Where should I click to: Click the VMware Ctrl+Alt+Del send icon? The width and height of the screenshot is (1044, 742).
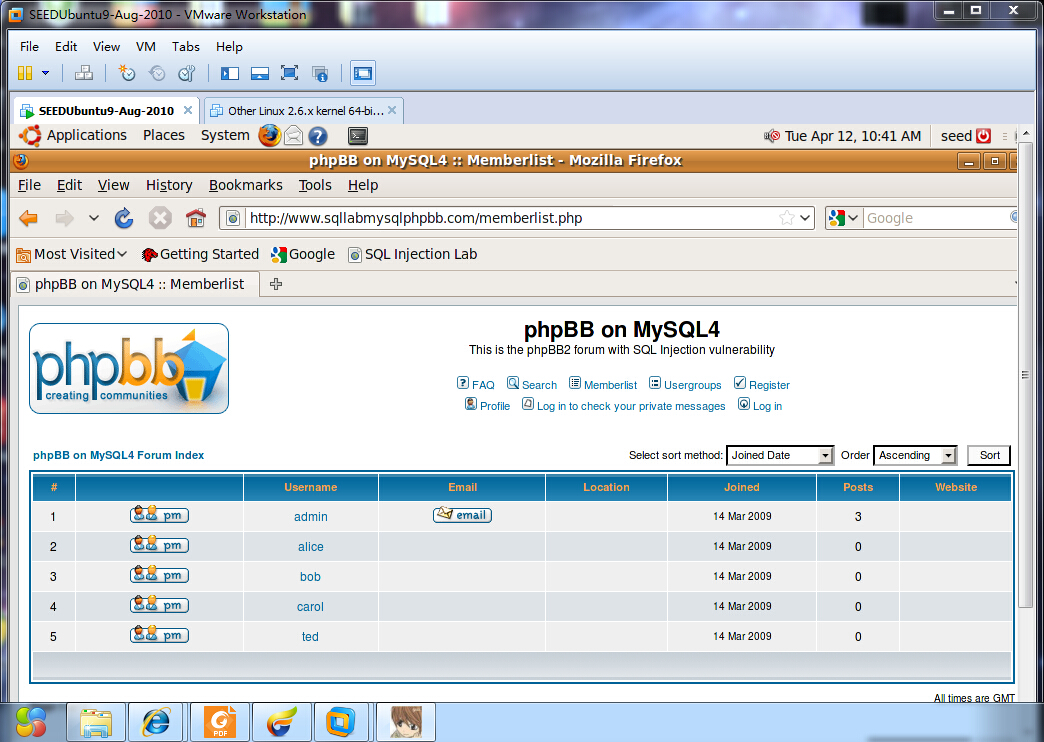[x=84, y=73]
